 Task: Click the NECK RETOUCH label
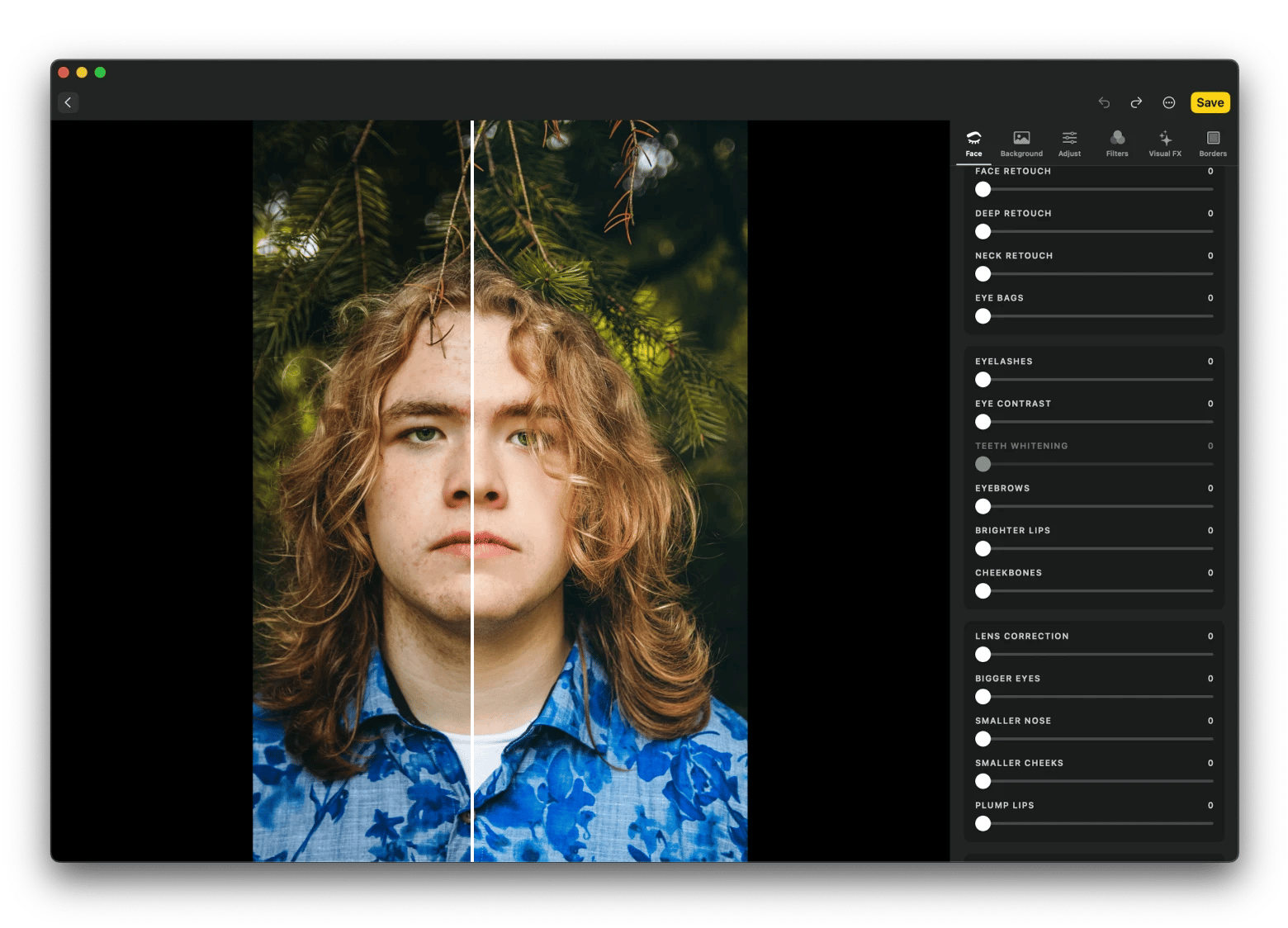1014,256
